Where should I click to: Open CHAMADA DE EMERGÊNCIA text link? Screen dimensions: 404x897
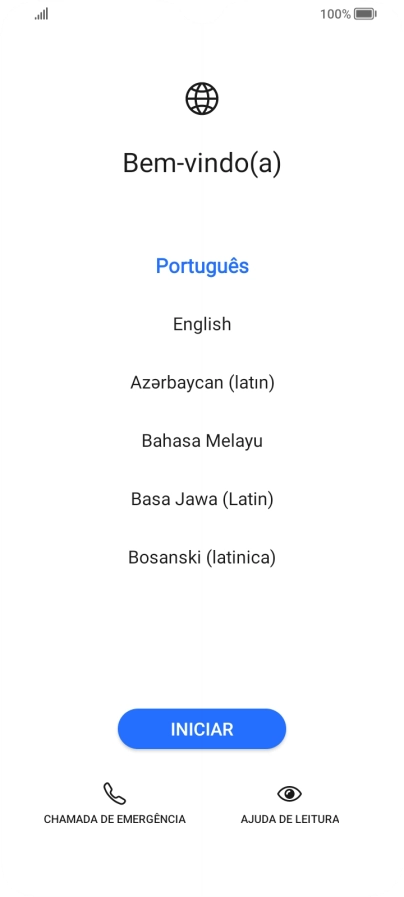coord(114,819)
